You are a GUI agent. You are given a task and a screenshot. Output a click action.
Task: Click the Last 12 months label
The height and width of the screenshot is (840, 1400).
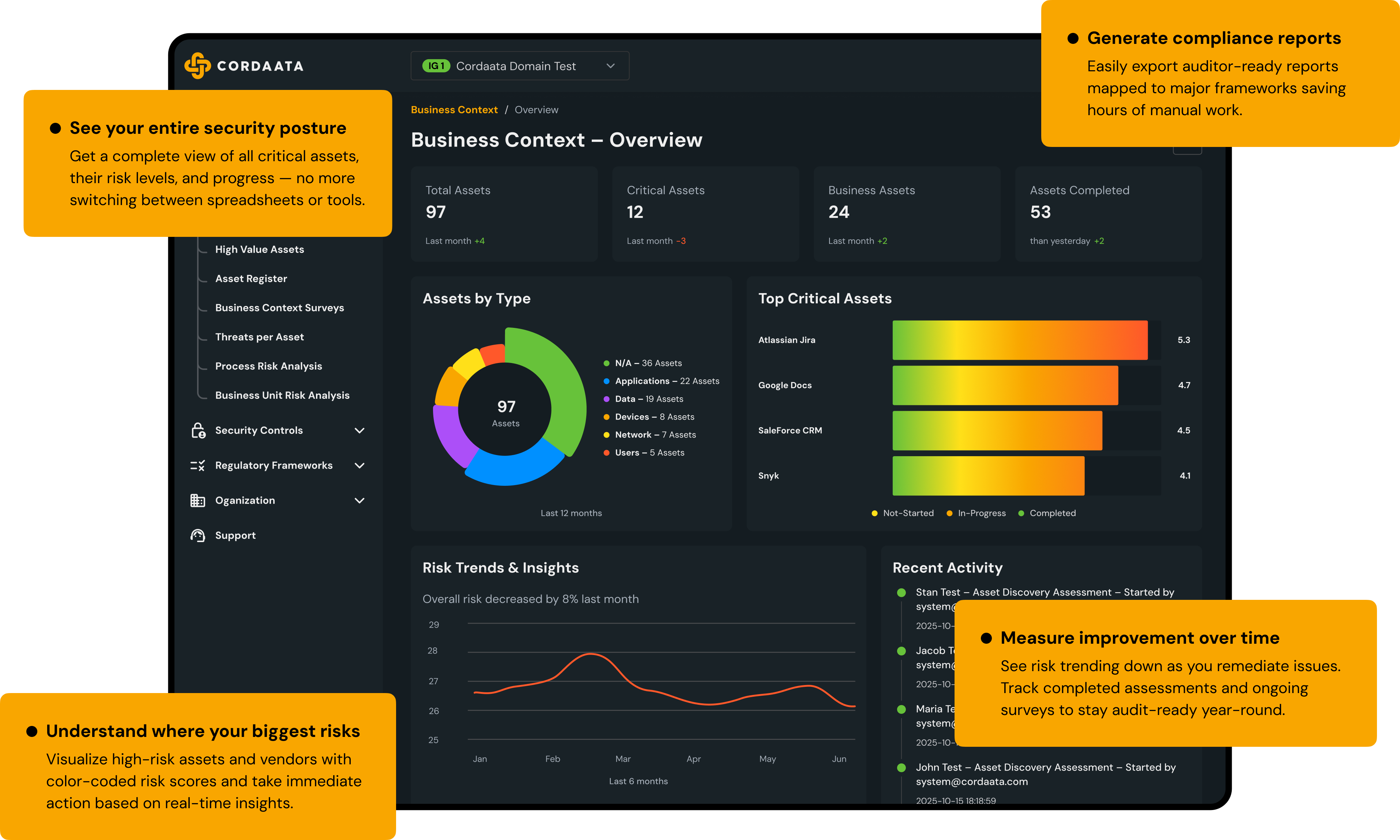tap(571, 514)
